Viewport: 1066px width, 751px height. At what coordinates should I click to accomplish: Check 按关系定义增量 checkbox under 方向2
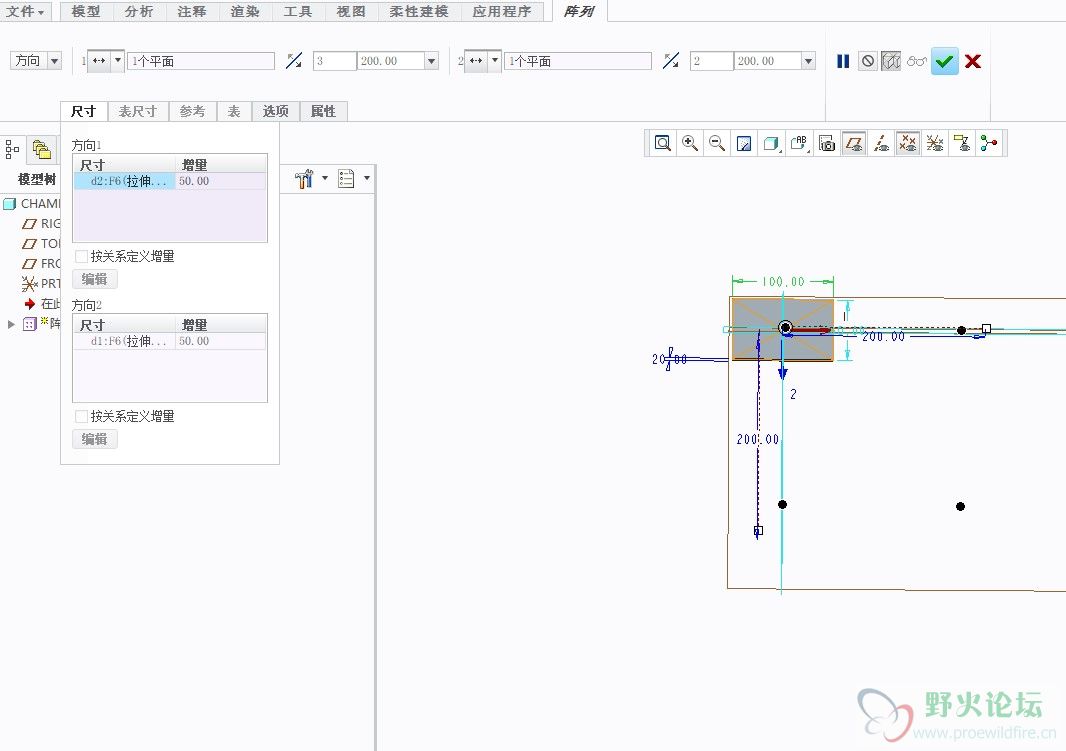(82, 416)
